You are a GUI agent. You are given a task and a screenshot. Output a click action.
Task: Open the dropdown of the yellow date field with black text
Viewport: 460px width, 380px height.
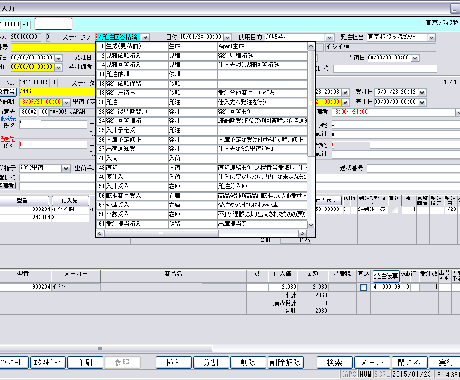click(58, 67)
